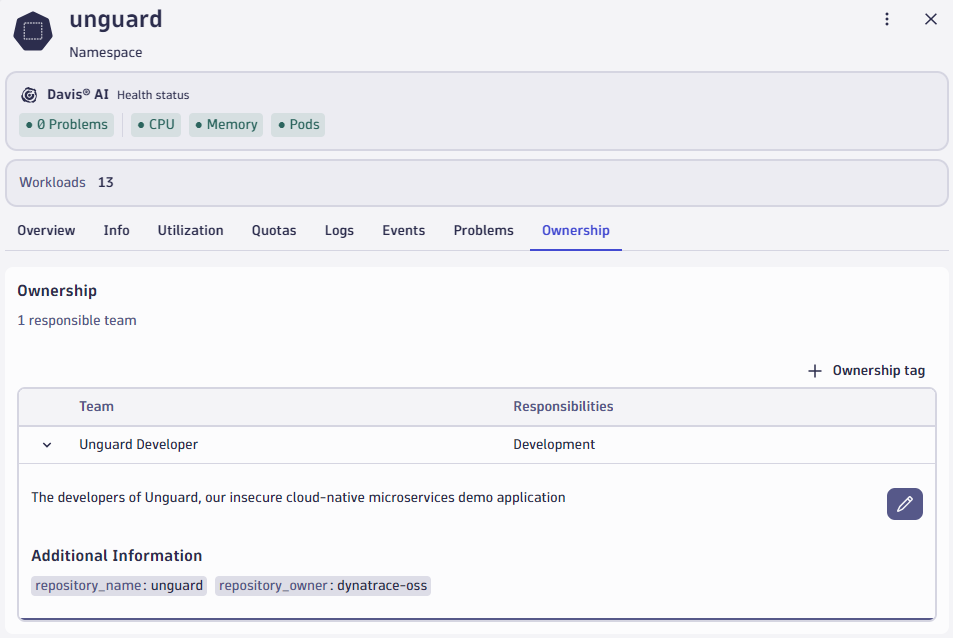
Task: Click the unguard namespace hexagon icon
Action: (x=32, y=31)
